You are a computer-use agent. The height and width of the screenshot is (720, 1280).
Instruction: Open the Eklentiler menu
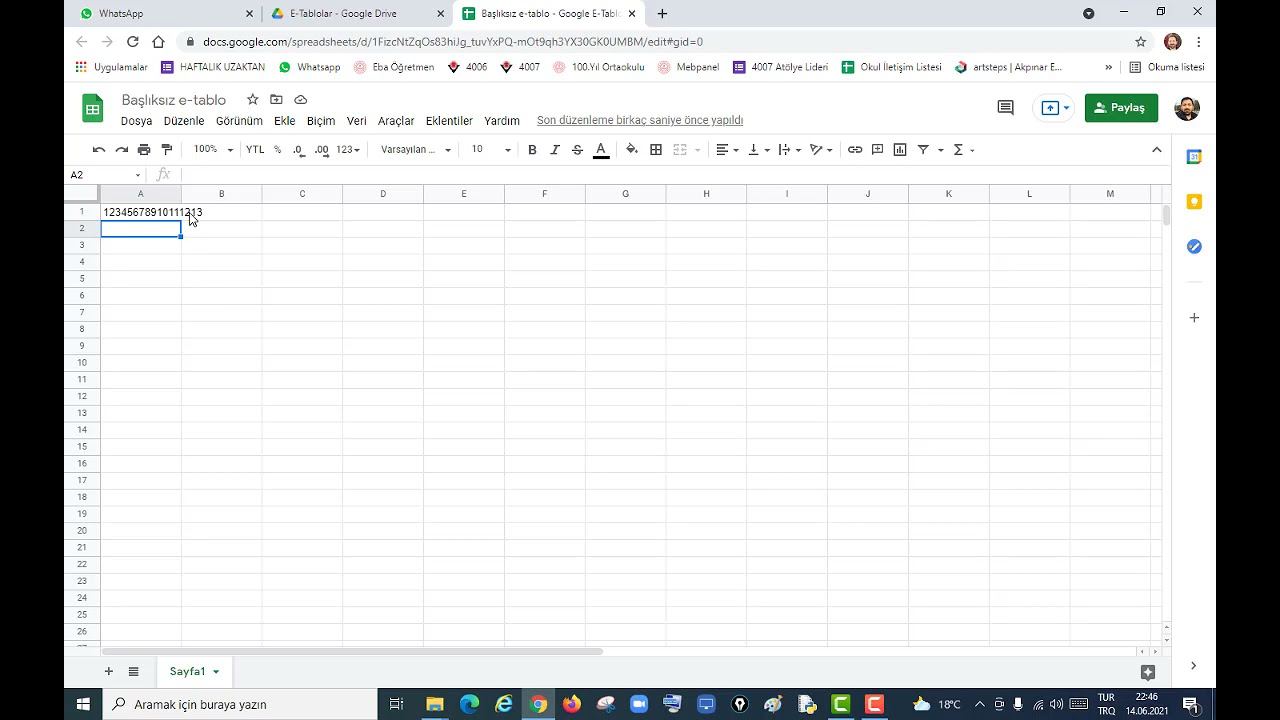(449, 121)
